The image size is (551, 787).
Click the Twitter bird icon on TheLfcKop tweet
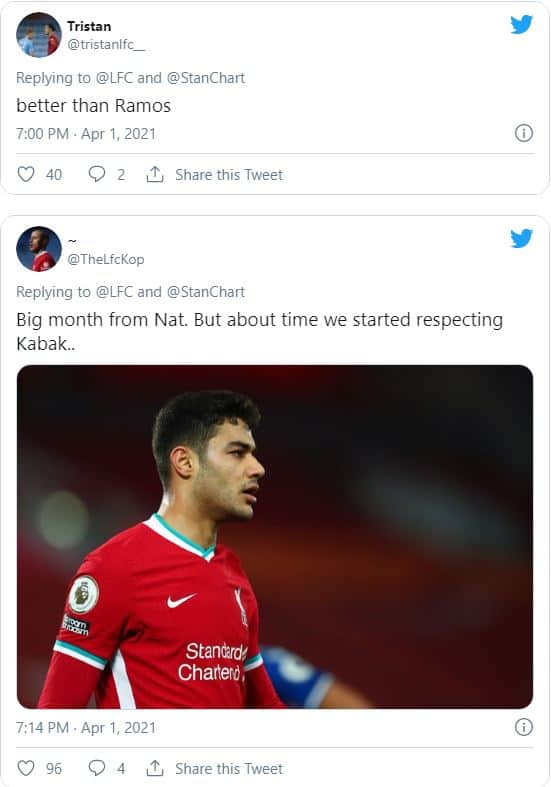click(x=521, y=238)
